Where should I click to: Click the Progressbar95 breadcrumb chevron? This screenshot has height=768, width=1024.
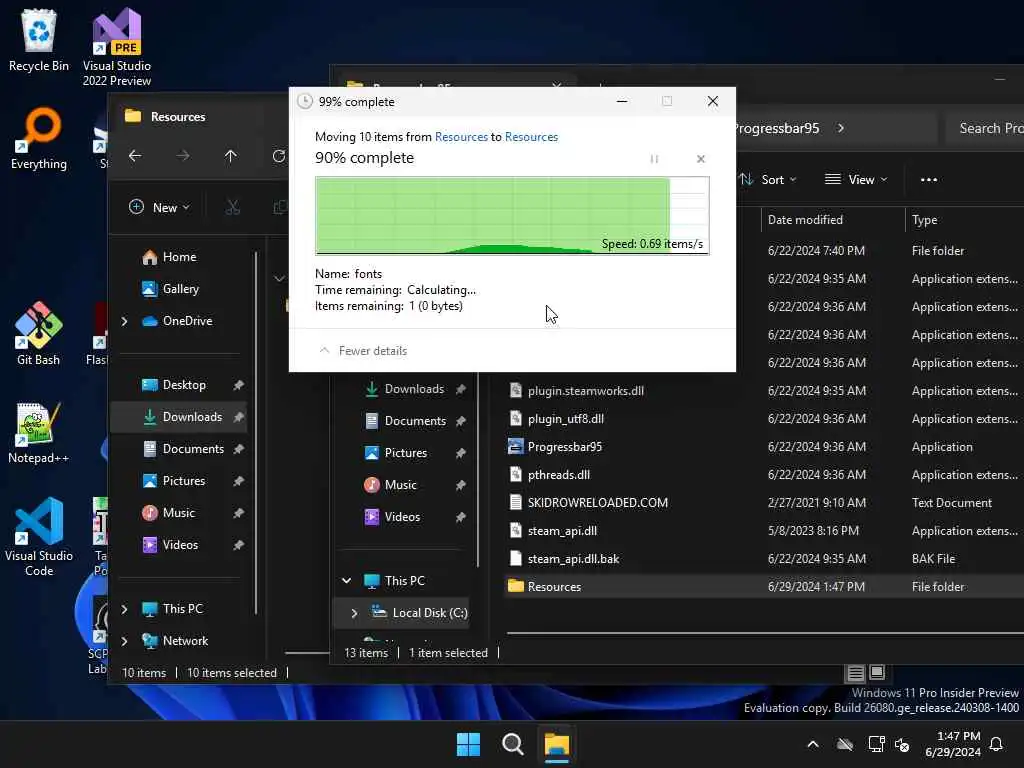click(x=841, y=128)
